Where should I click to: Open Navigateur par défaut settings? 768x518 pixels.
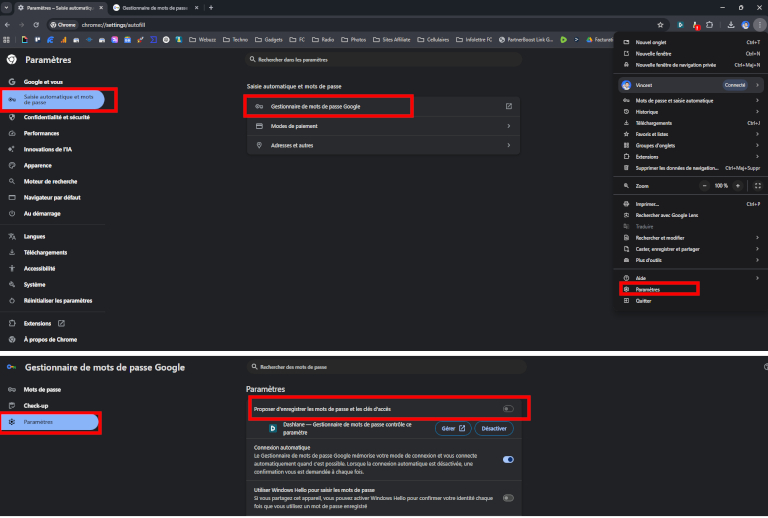coord(52,198)
